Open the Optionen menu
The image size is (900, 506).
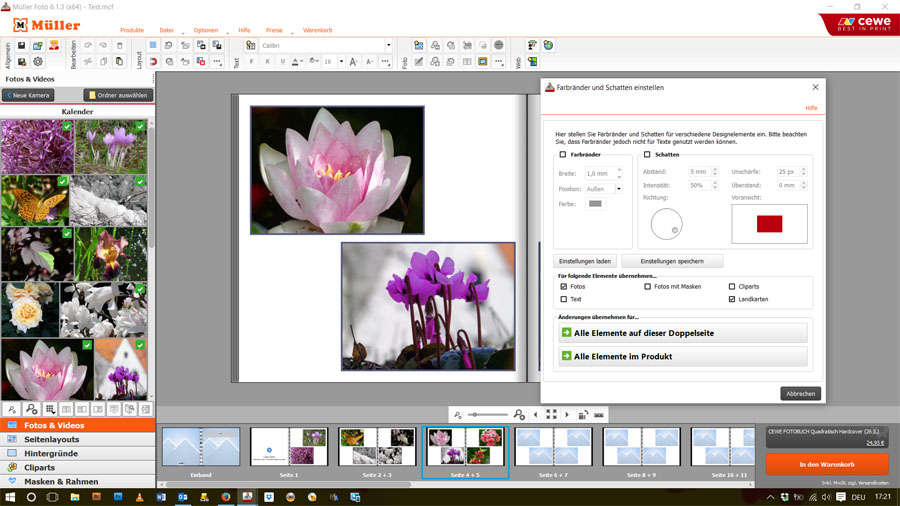206,31
